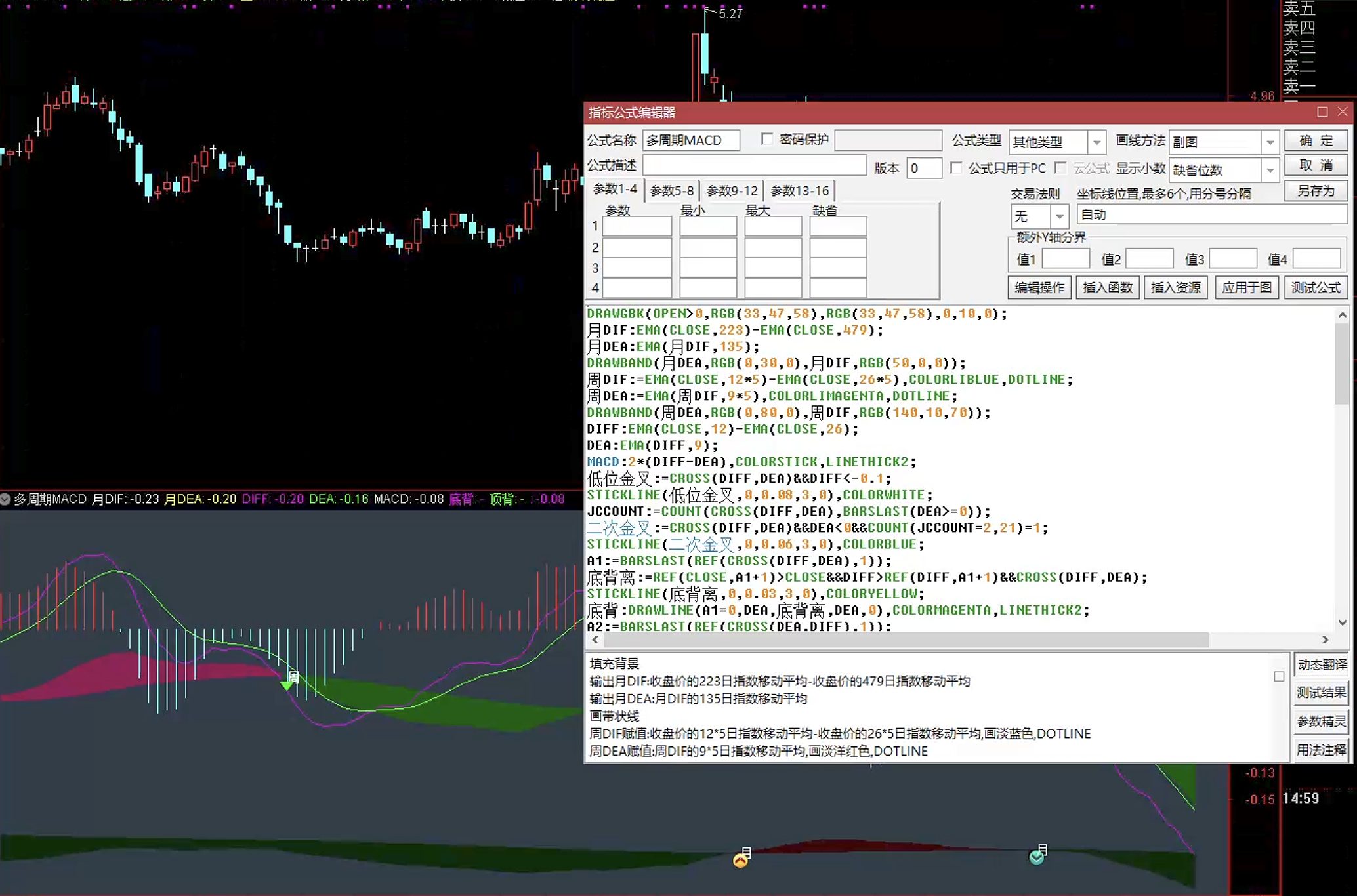Click 填充背景 line in translation panel
This screenshot has width=1357, height=896.
tap(614, 663)
